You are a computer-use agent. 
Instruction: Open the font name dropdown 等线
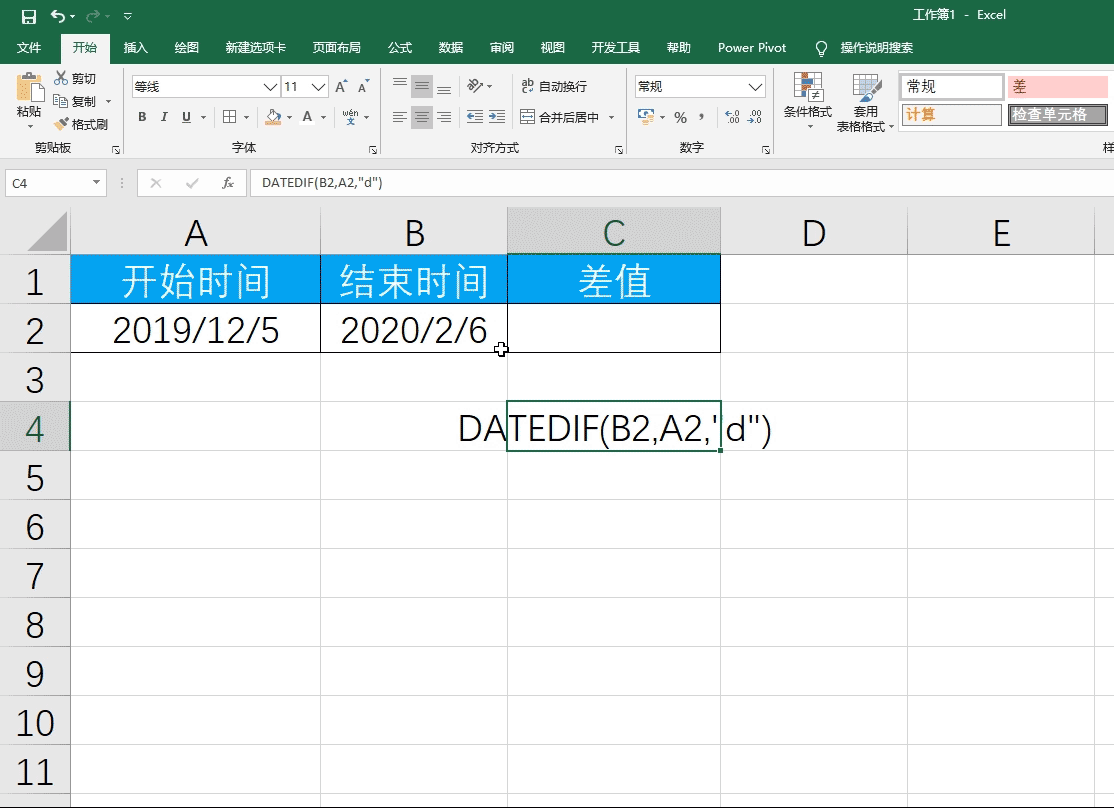[x=270, y=87]
